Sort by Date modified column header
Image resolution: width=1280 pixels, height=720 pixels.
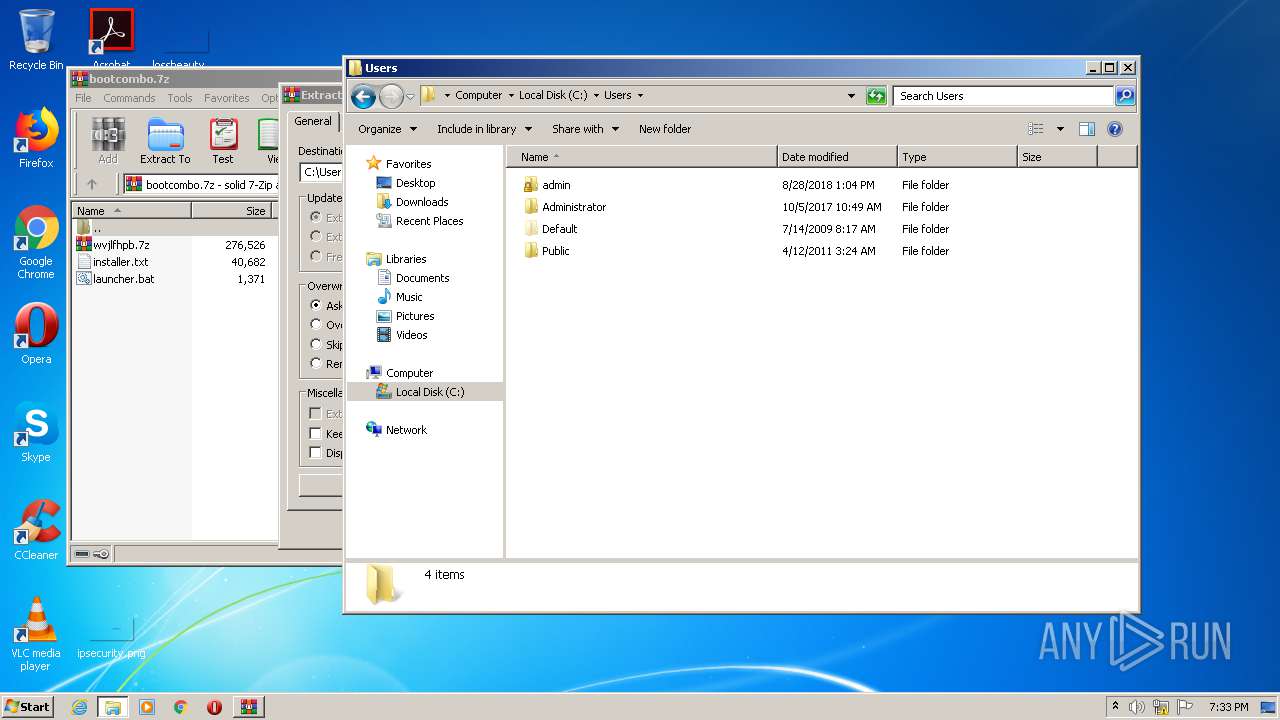coord(837,157)
